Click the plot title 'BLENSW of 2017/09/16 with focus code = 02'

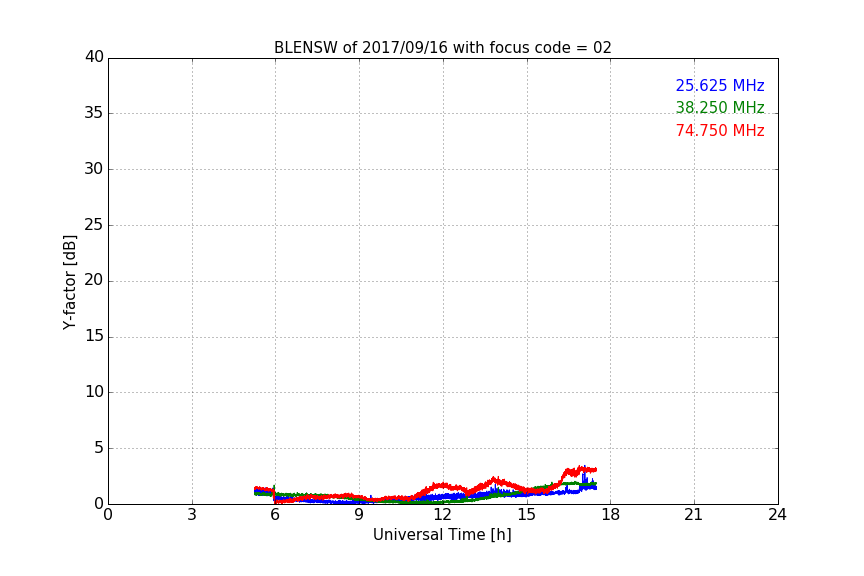(442, 48)
